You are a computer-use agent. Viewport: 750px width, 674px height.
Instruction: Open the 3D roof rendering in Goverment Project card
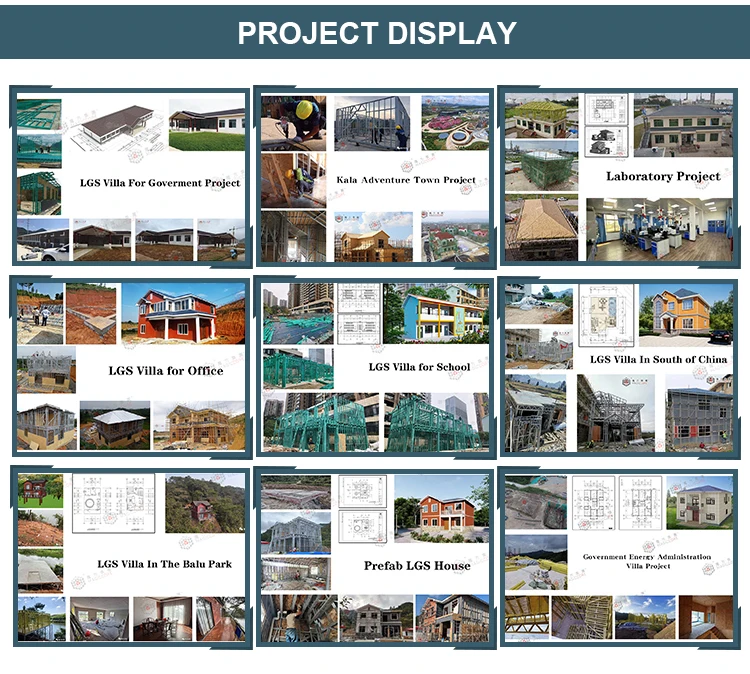[118, 126]
